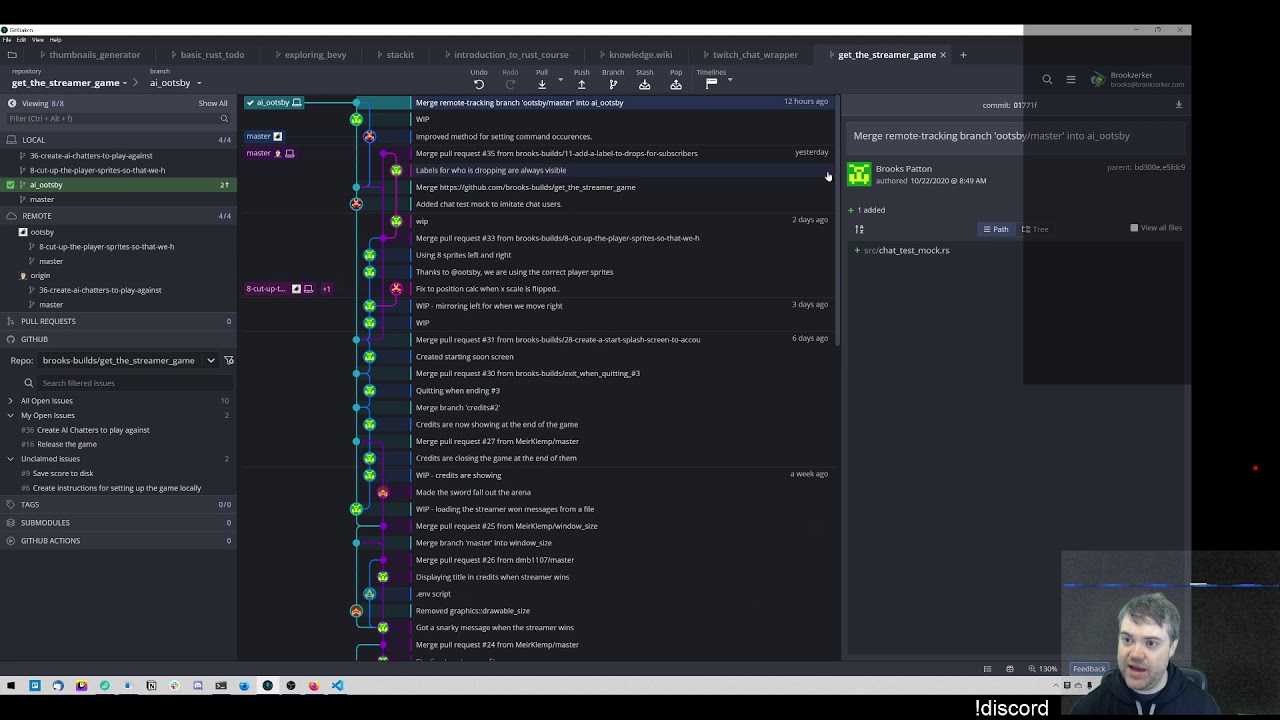Open issue #36 Create AI Chatters to play against

[93, 430]
